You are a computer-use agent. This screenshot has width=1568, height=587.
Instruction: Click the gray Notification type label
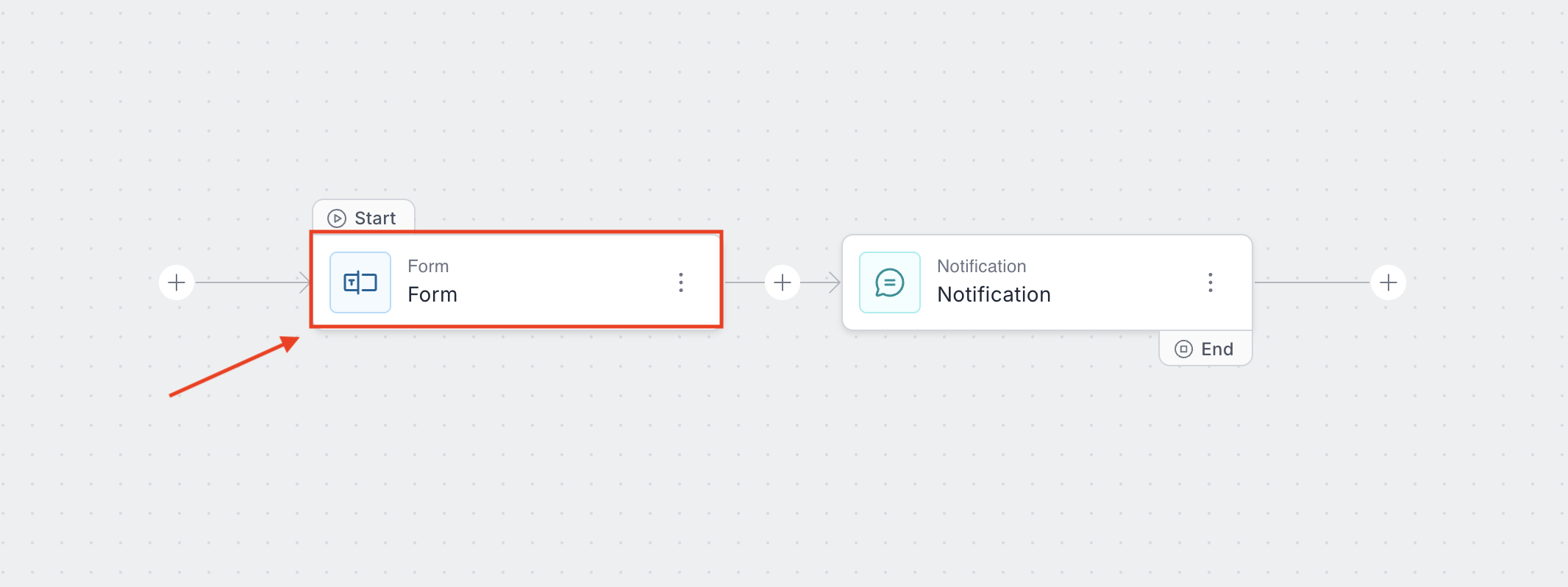pyautogui.click(x=981, y=266)
